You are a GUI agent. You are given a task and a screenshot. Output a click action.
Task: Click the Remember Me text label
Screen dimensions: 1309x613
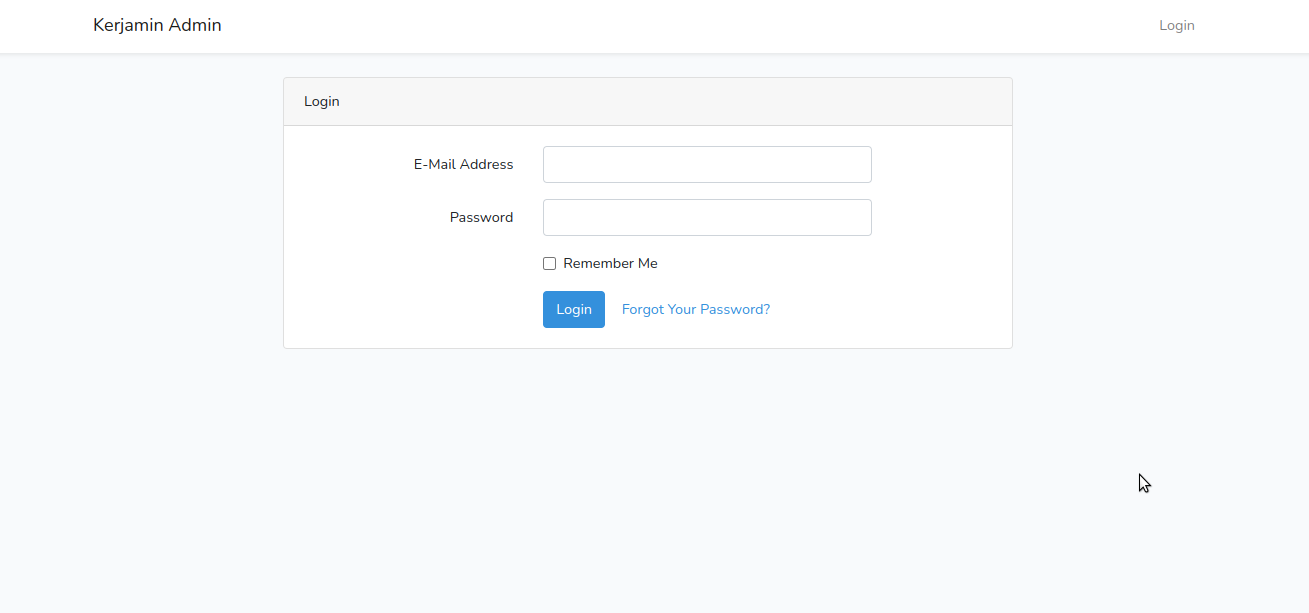[610, 262]
